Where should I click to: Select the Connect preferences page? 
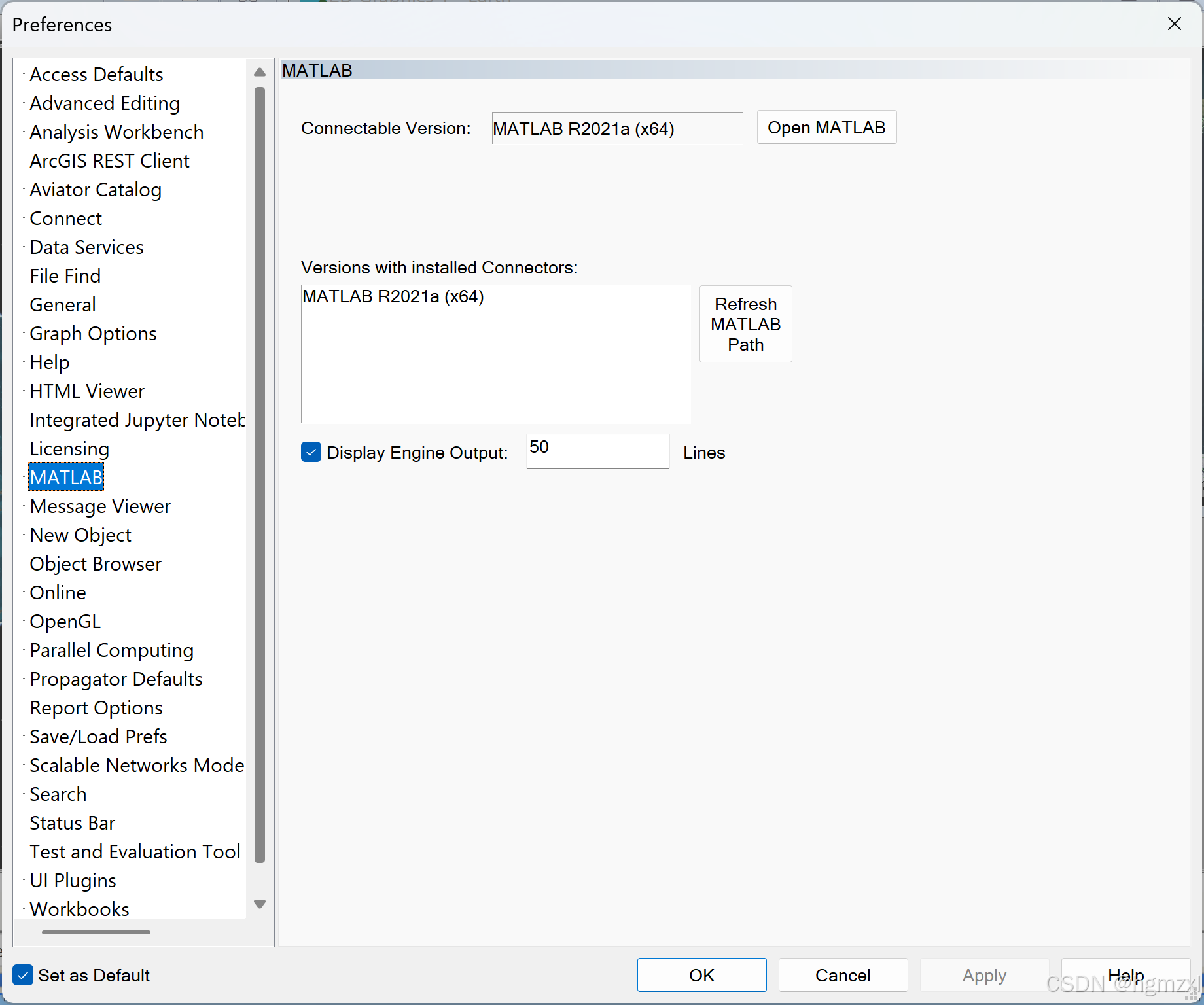[x=65, y=219]
